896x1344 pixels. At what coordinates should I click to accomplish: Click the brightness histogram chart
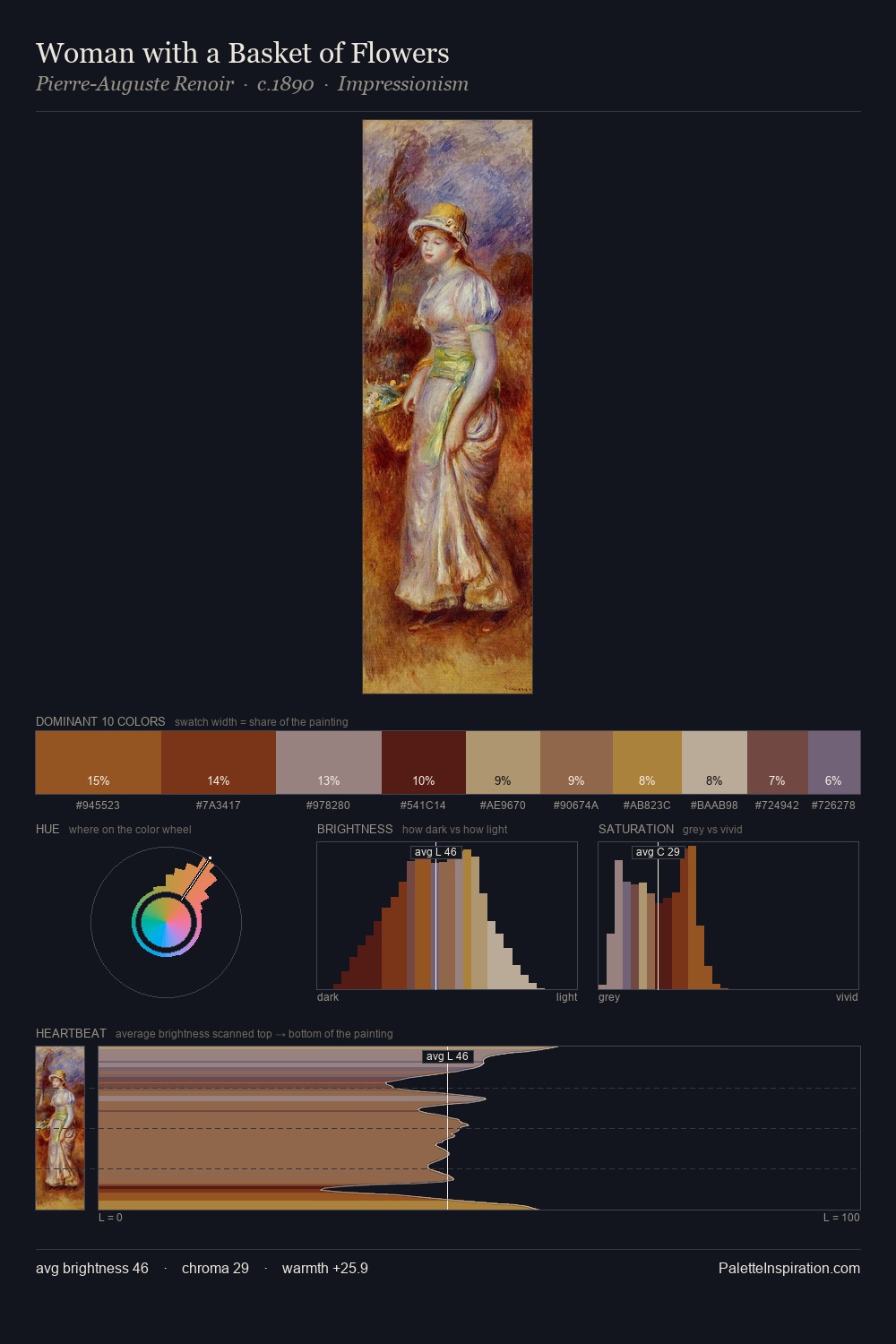coord(447,916)
